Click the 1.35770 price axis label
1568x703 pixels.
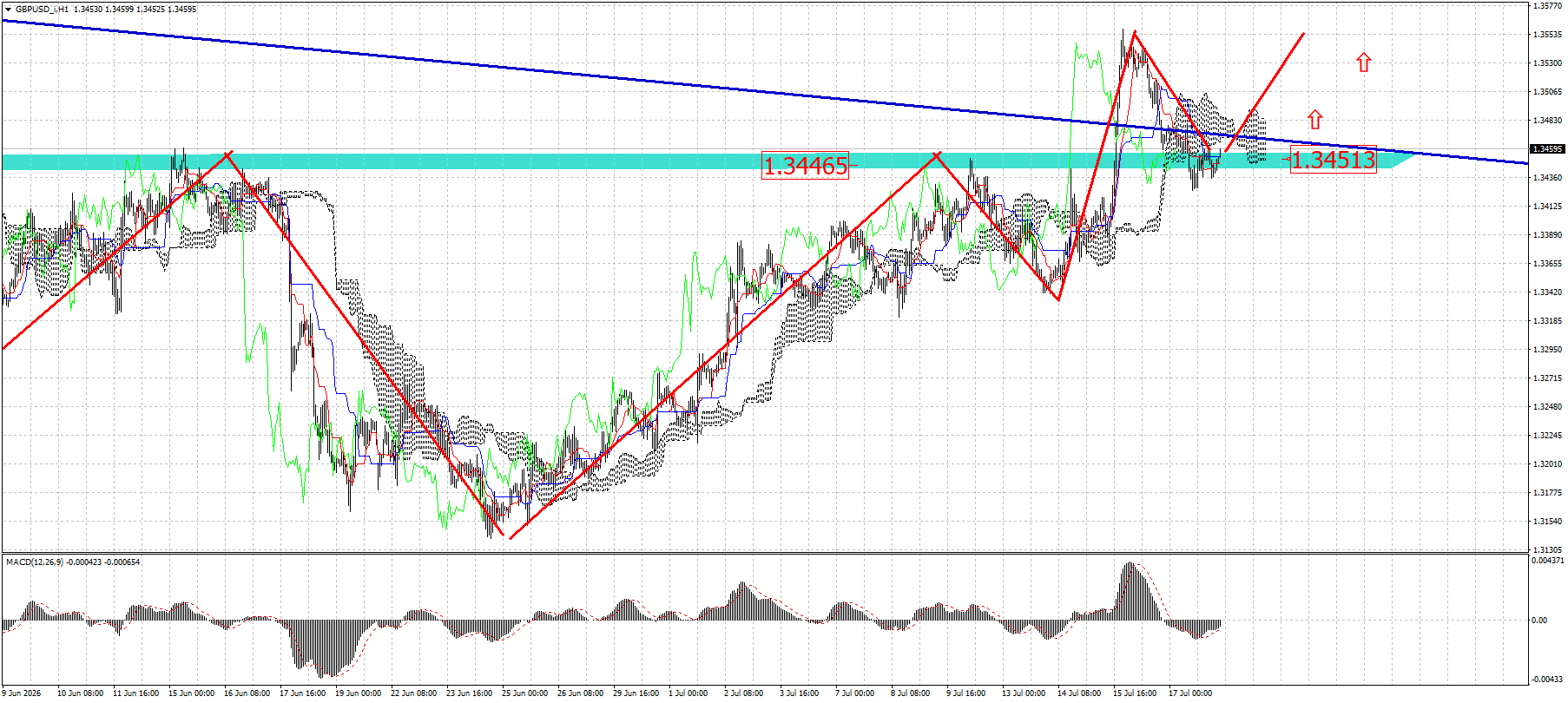point(1548,6)
